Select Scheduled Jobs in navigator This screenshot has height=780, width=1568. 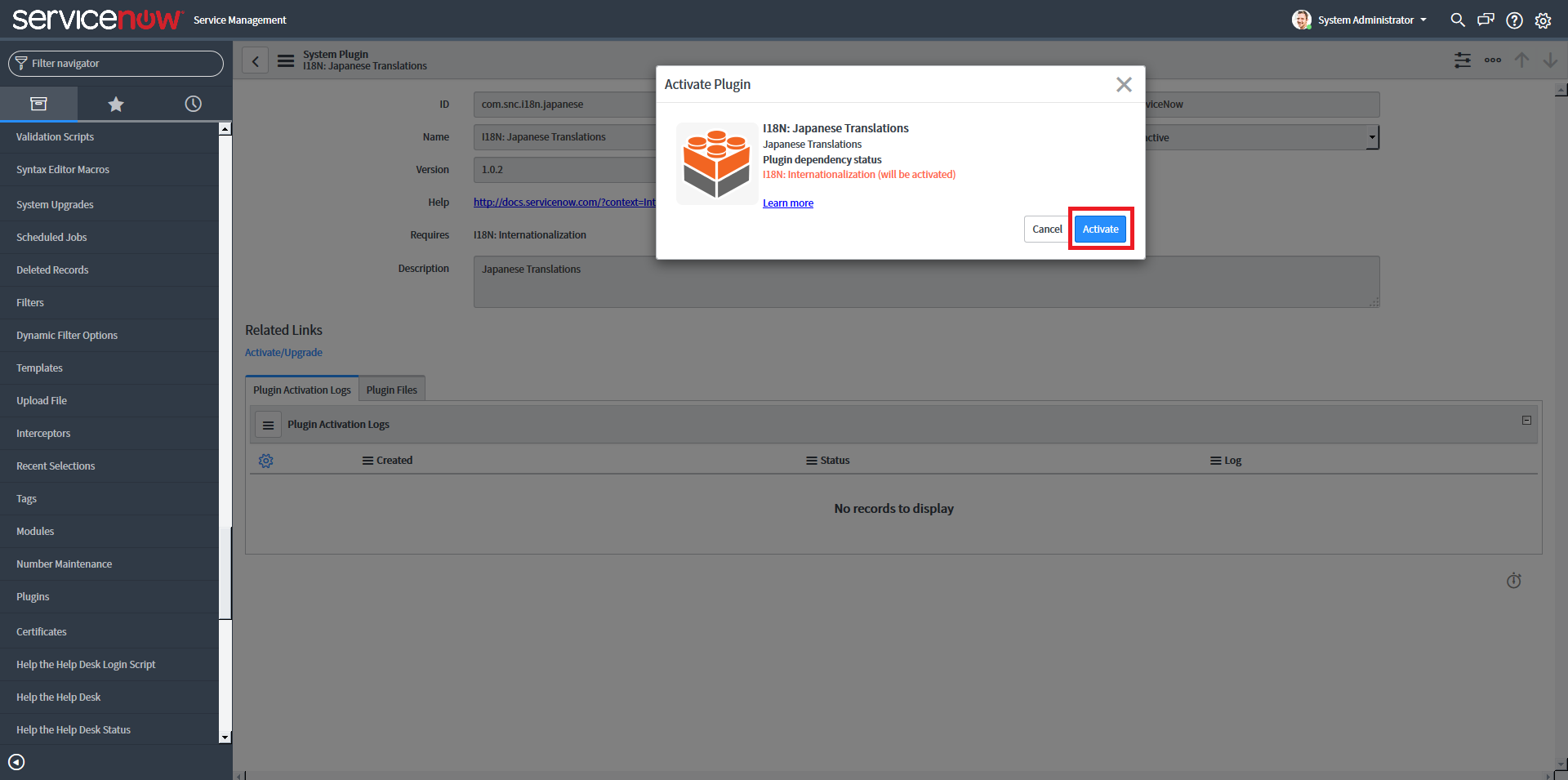pyautogui.click(x=51, y=238)
